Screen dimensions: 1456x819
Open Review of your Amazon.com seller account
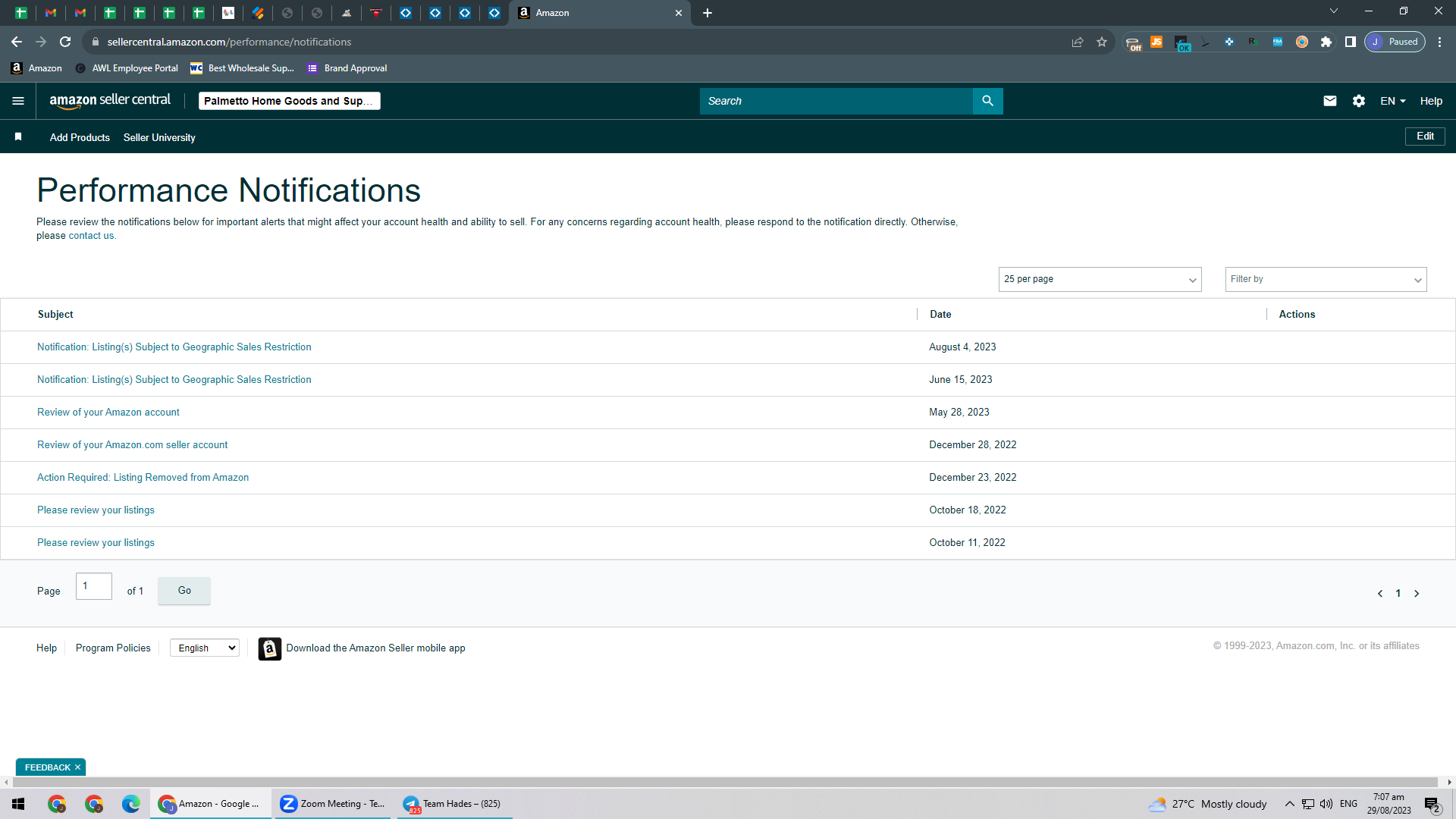point(133,445)
